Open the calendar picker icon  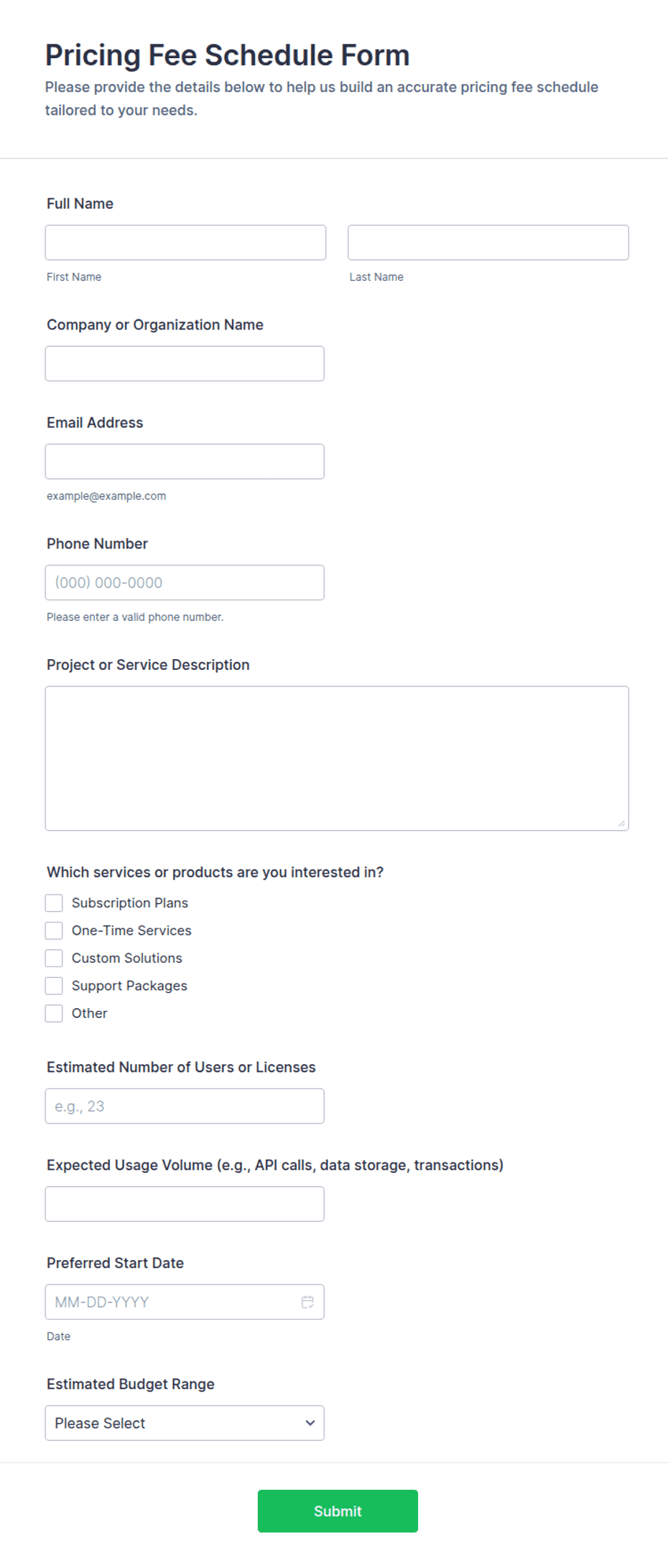pyautogui.click(x=307, y=1302)
